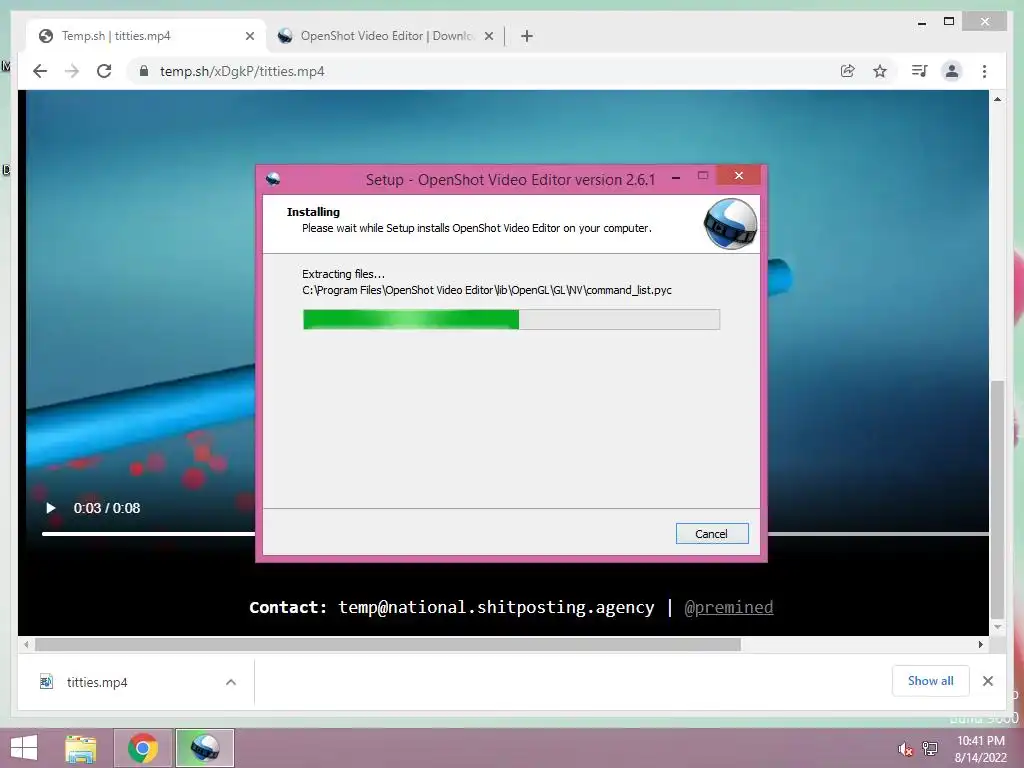This screenshot has width=1024, height=768.
Task: Open downloaded mp4 file in download bar
Action: (x=96, y=682)
